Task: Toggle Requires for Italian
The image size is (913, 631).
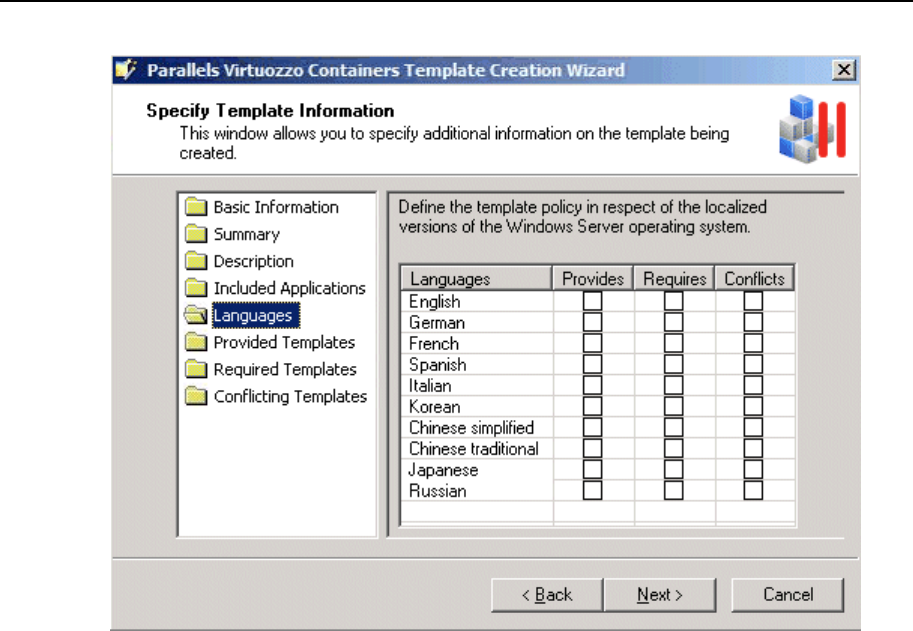Action: [673, 385]
